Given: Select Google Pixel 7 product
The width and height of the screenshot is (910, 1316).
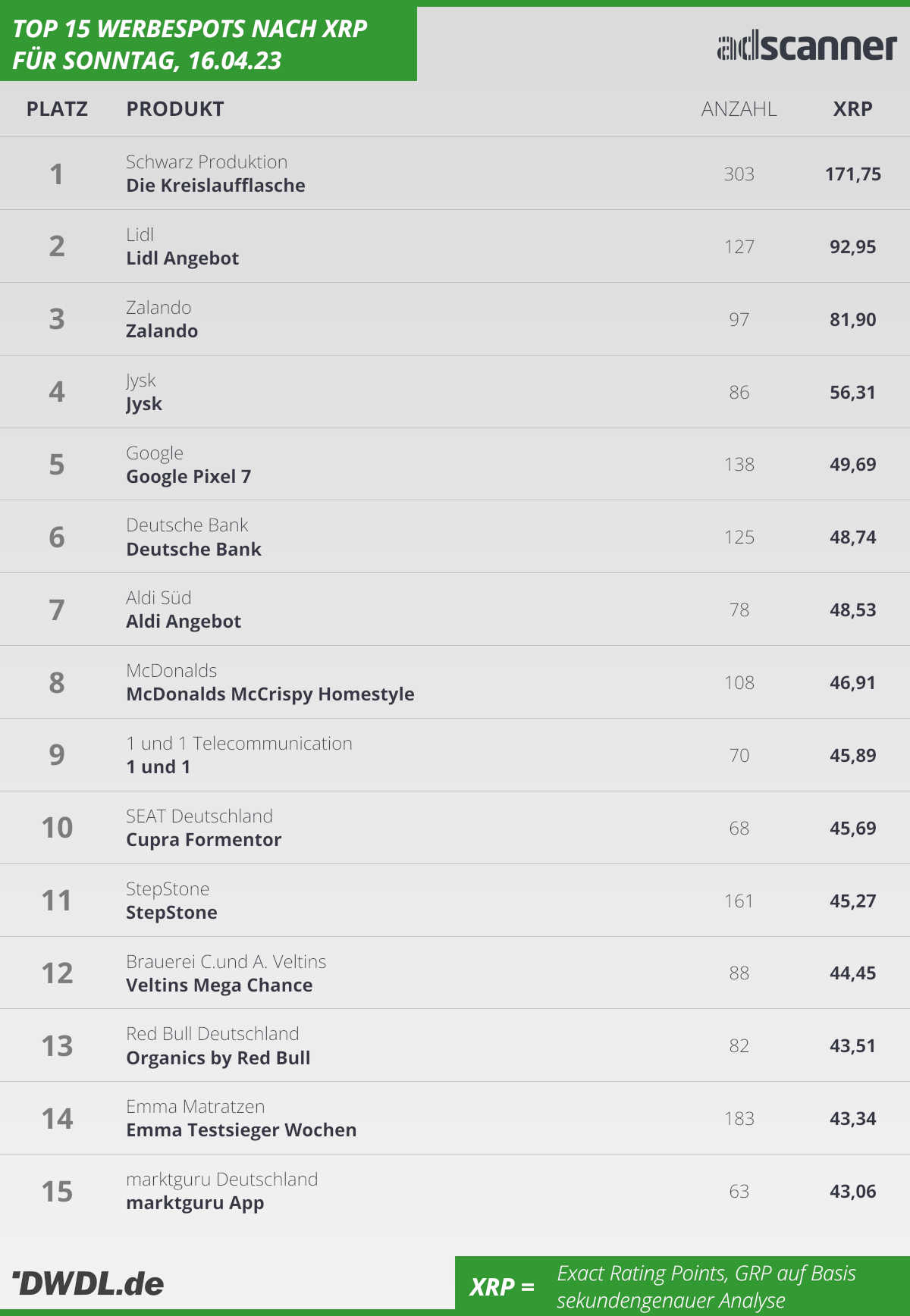Looking at the screenshot, I should click(189, 477).
